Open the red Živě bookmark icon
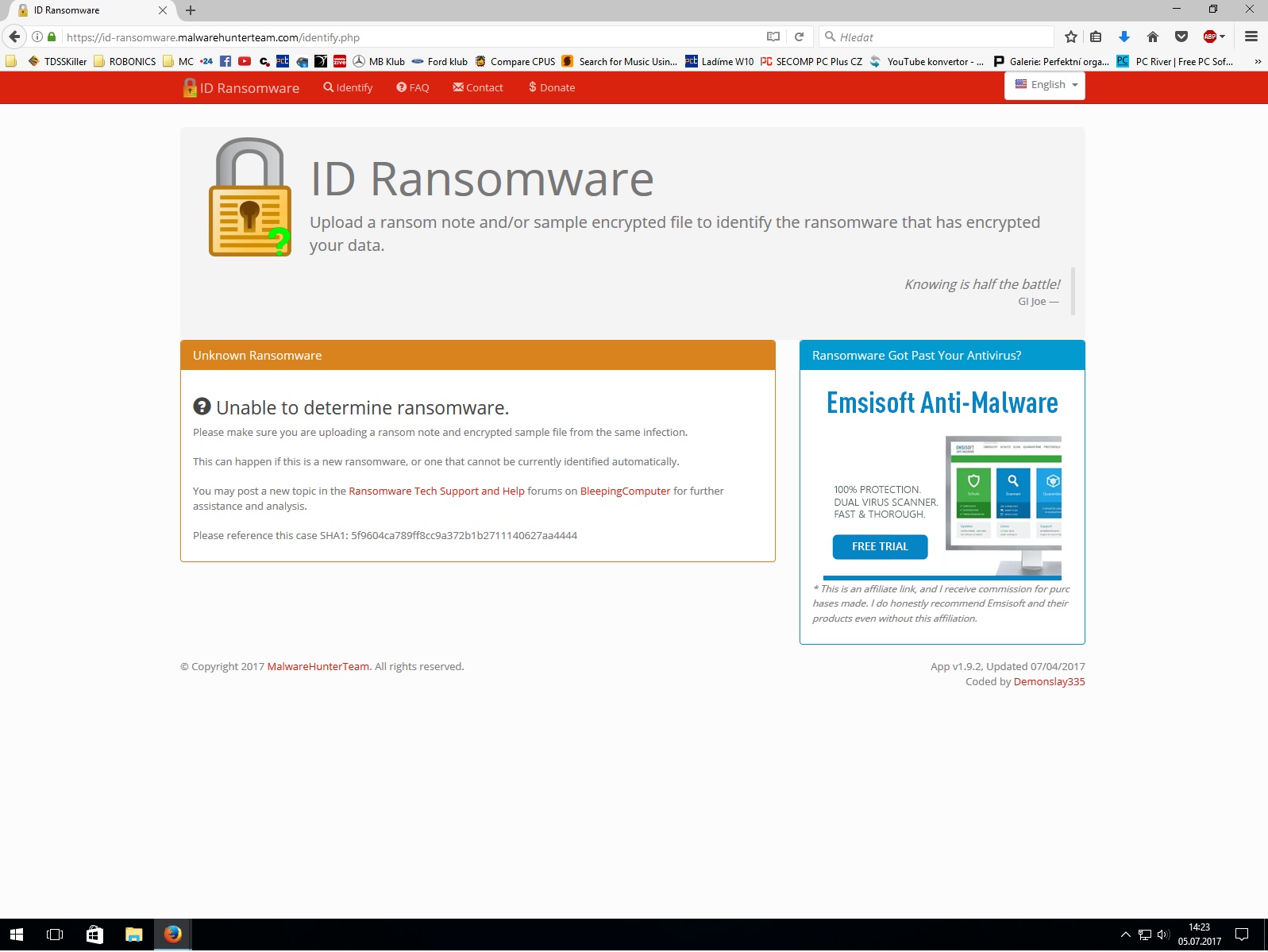The height and width of the screenshot is (952, 1268). pos(340,61)
